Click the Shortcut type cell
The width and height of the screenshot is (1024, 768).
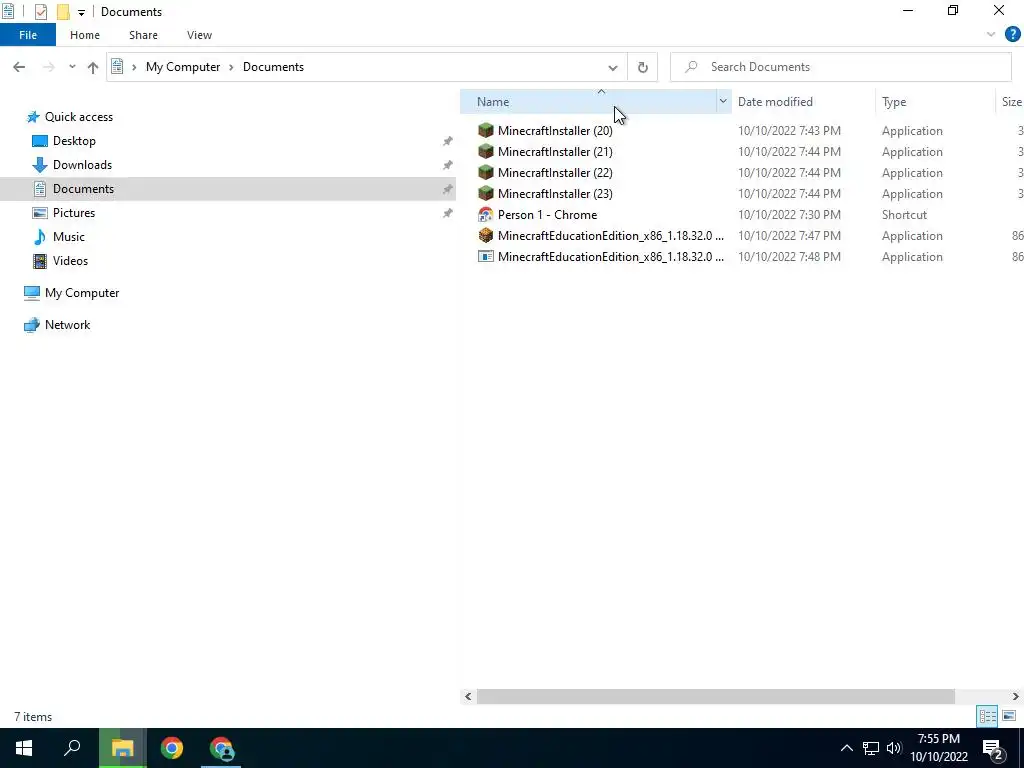click(x=904, y=215)
